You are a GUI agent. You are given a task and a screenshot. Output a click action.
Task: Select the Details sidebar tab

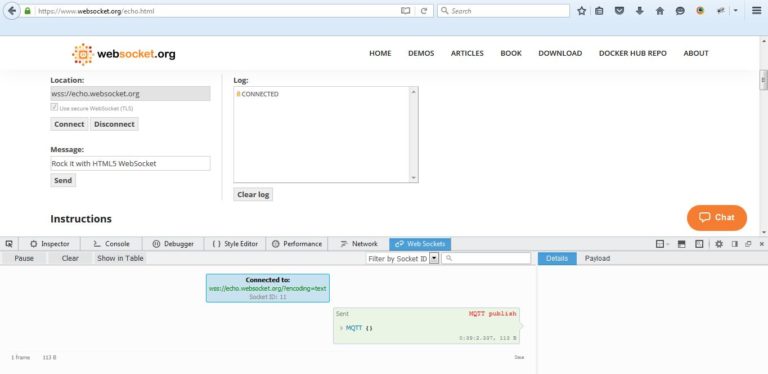click(557, 258)
